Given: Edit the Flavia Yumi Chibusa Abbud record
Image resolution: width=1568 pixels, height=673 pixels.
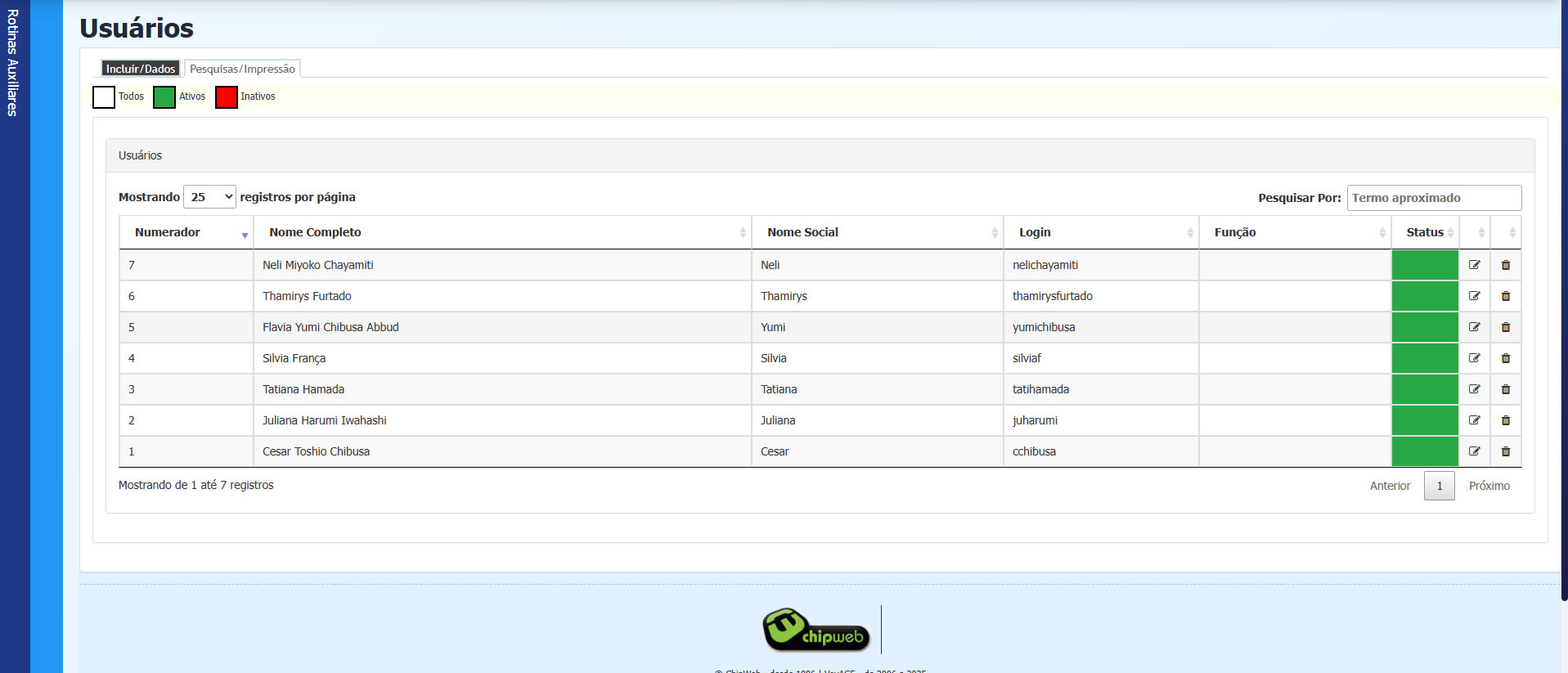Looking at the screenshot, I should [1474, 327].
